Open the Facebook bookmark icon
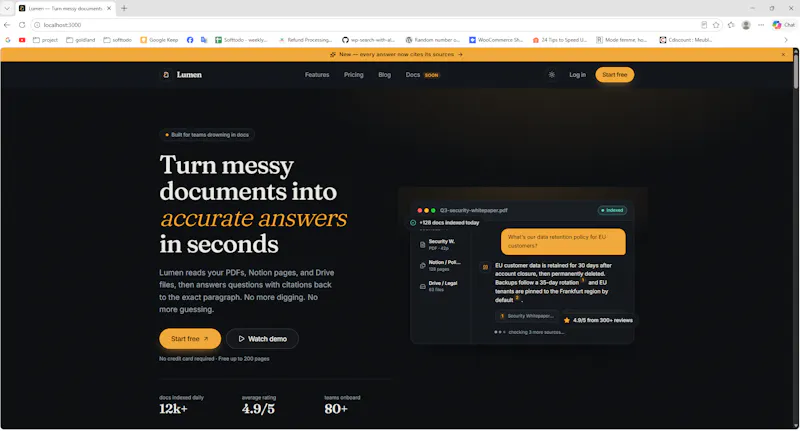The width and height of the screenshot is (800, 431). 190,40
